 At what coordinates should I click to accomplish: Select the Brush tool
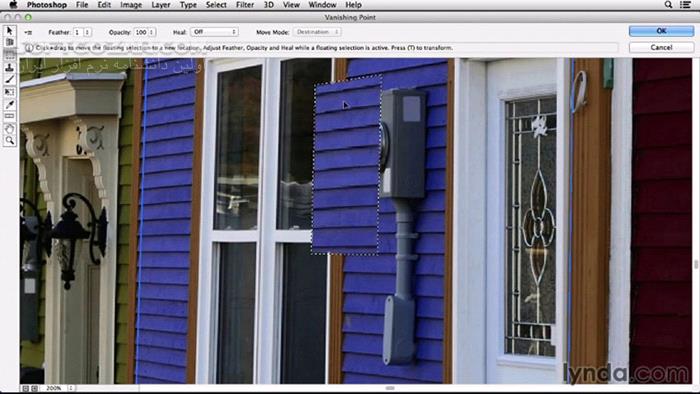[9, 79]
